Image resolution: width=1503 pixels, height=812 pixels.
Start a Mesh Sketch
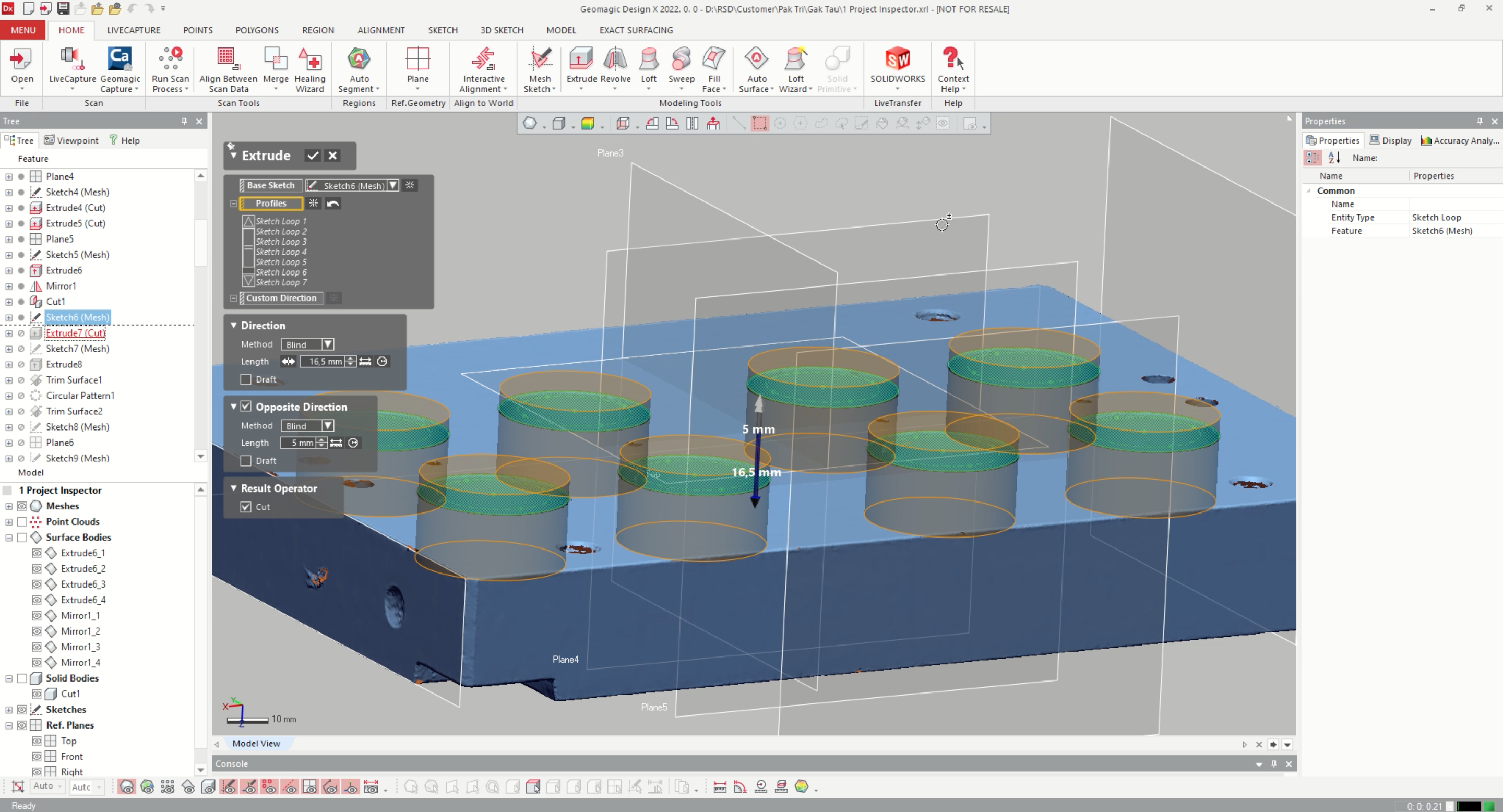(540, 69)
